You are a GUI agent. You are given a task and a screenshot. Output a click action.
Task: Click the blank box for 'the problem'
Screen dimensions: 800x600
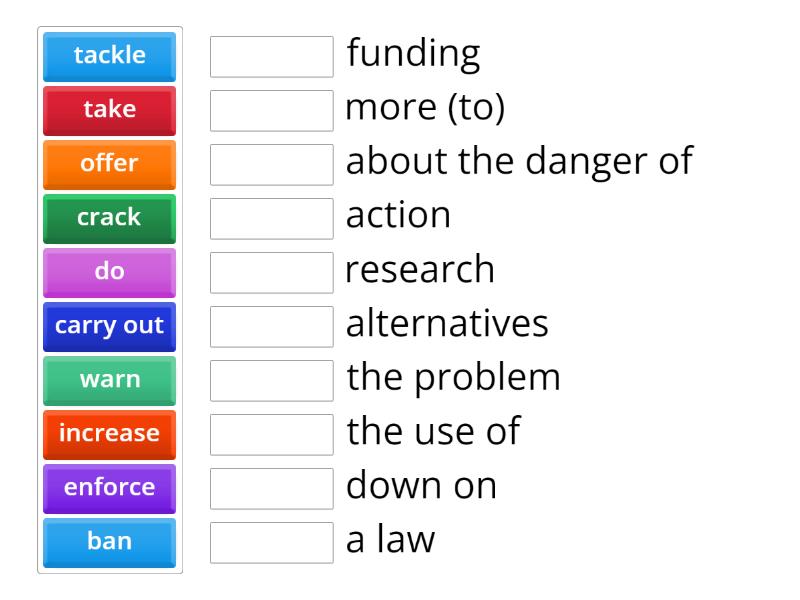(271, 381)
